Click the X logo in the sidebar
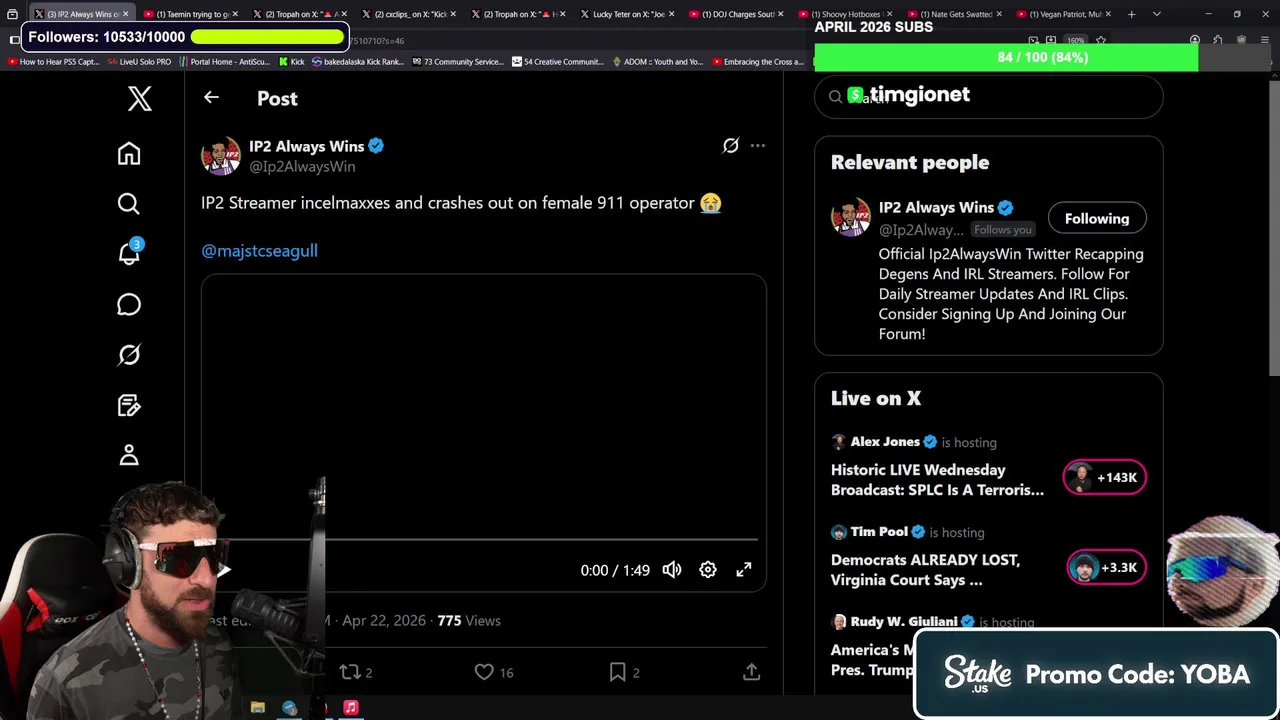1280x720 pixels. point(140,98)
